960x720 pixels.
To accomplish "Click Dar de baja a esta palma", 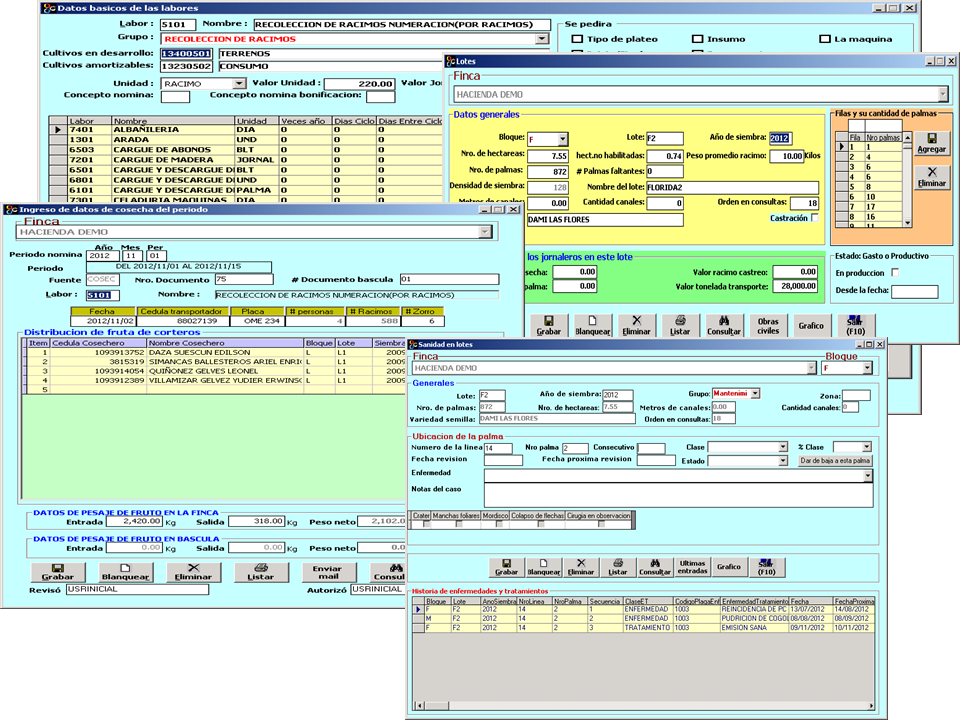I will 835,460.
